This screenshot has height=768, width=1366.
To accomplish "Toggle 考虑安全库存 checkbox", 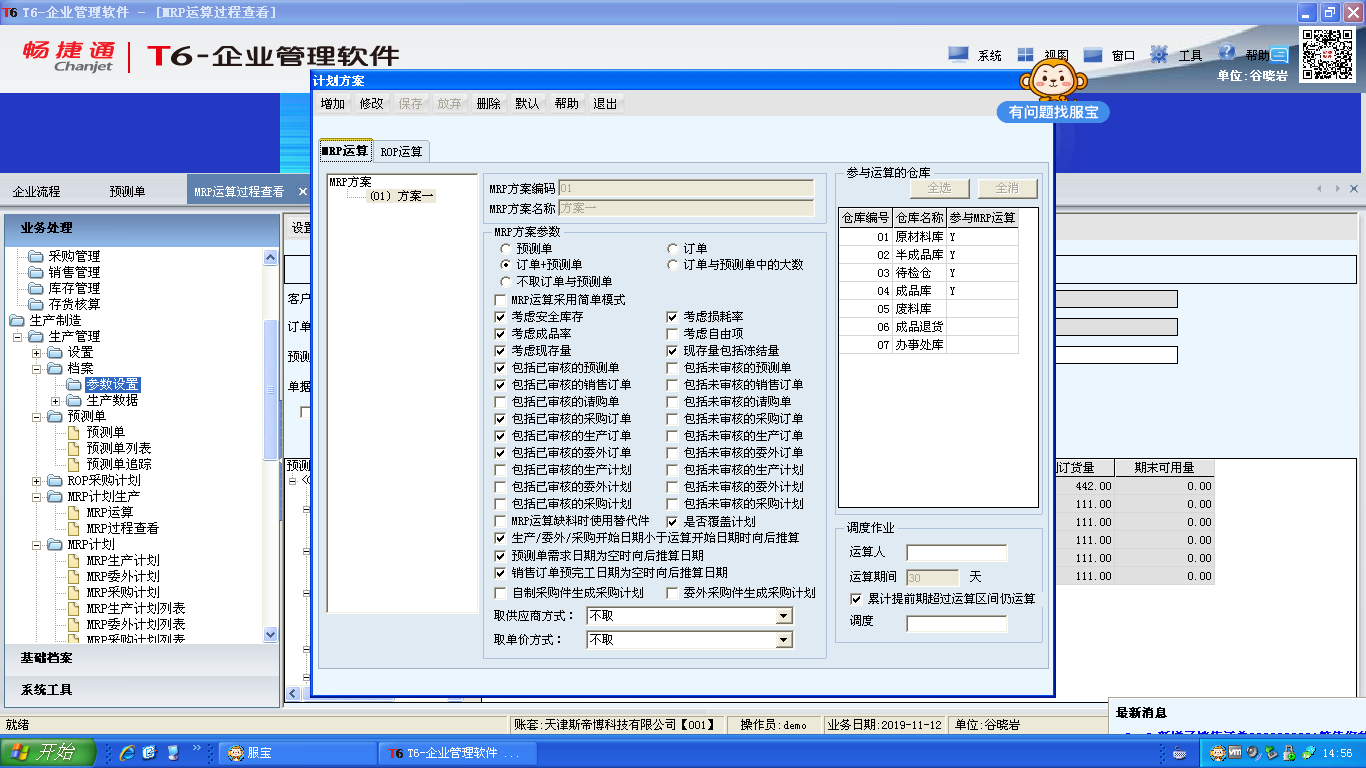I will tap(501, 317).
